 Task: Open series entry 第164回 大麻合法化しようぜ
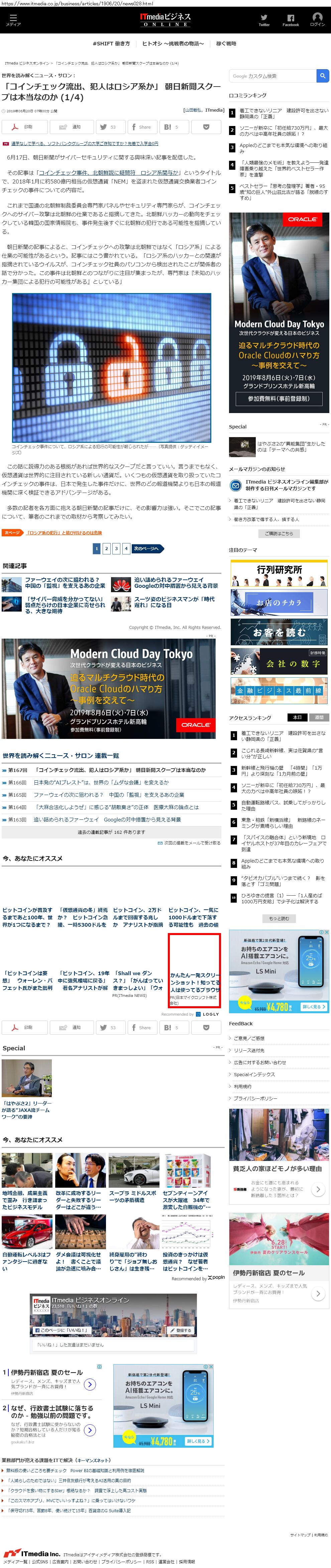coord(116,807)
